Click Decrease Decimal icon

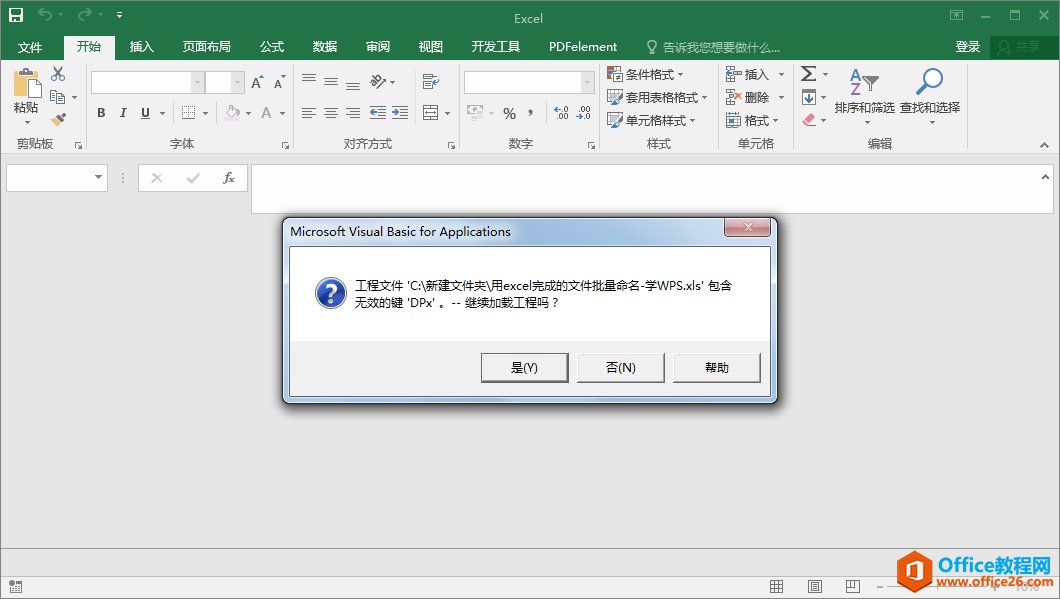point(584,113)
